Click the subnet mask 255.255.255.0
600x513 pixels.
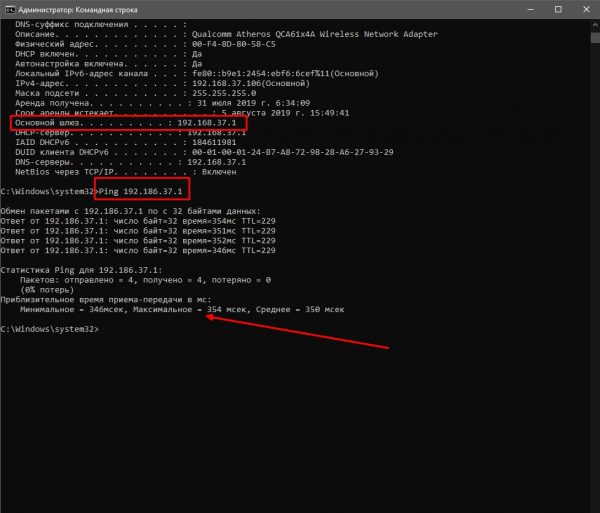[x=224, y=93]
